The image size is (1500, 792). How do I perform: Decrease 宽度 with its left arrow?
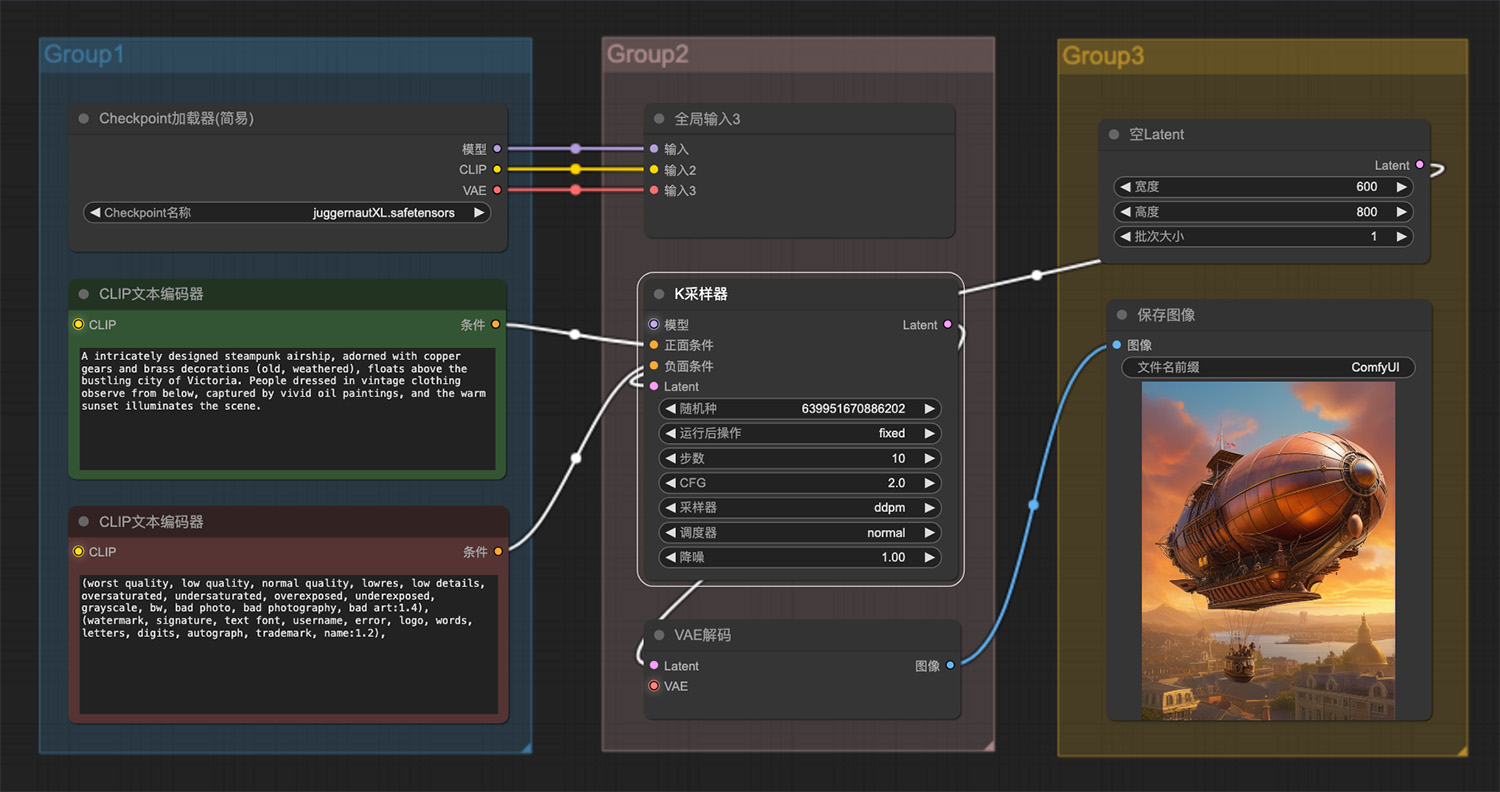click(x=1125, y=187)
